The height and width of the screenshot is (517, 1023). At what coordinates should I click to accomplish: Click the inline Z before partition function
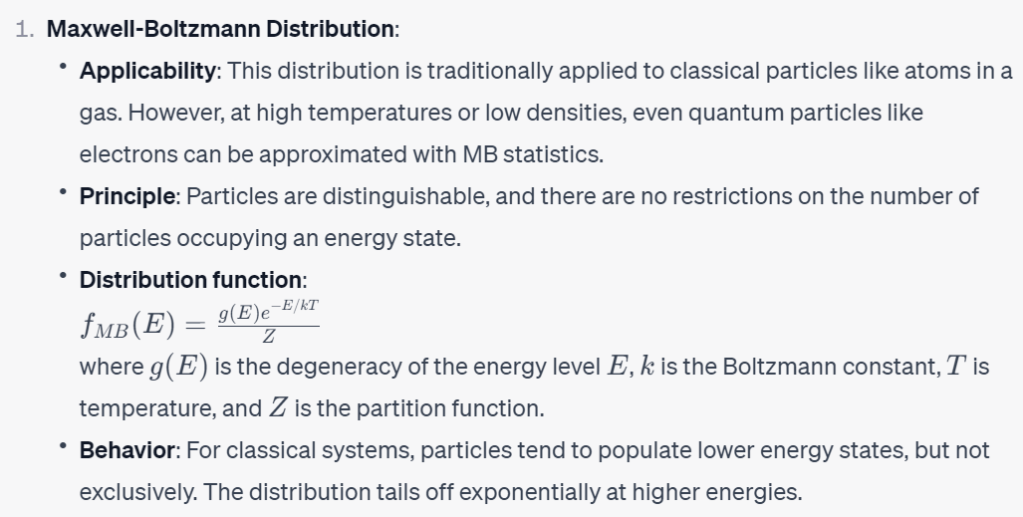tap(279, 408)
